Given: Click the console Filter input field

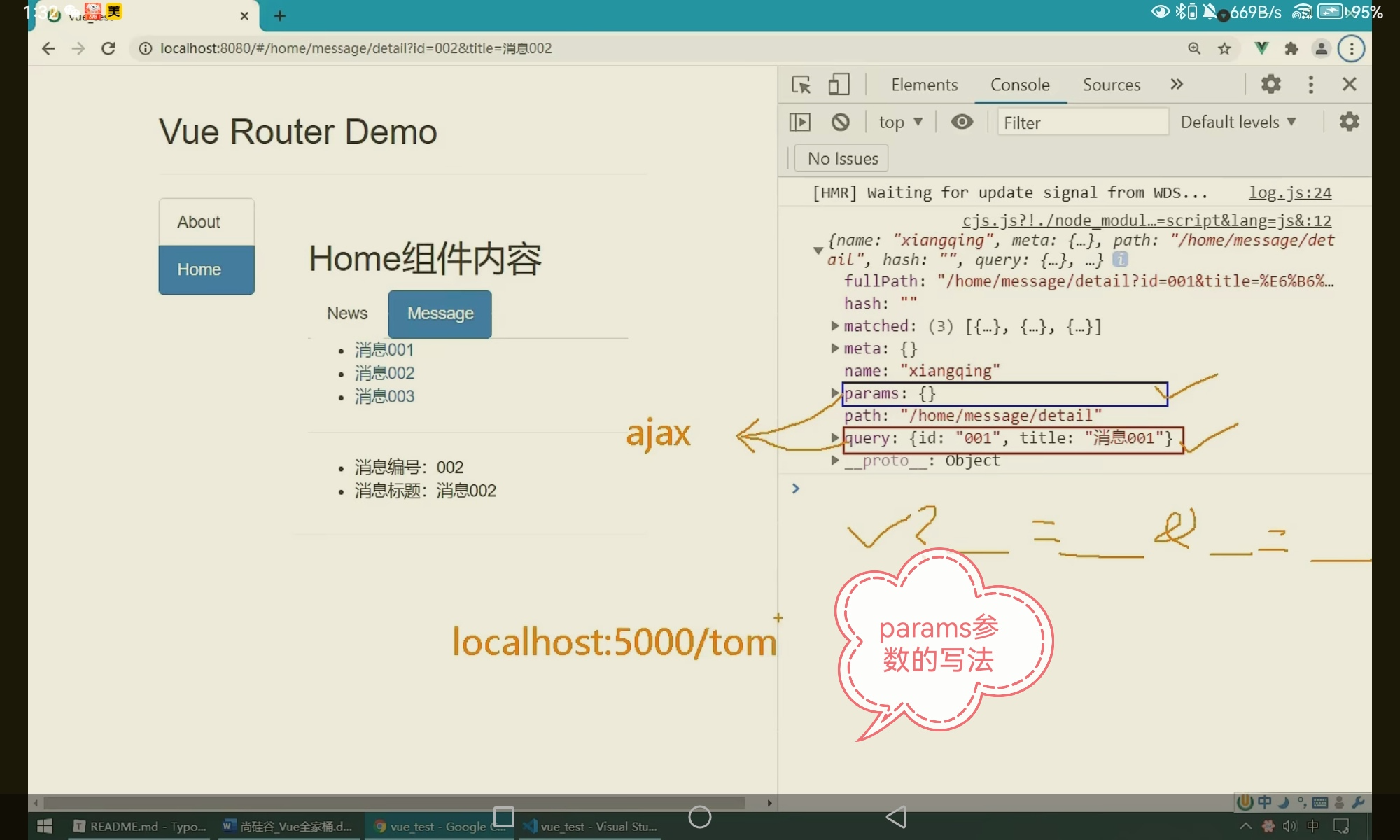Looking at the screenshot, I should 1081,122.
